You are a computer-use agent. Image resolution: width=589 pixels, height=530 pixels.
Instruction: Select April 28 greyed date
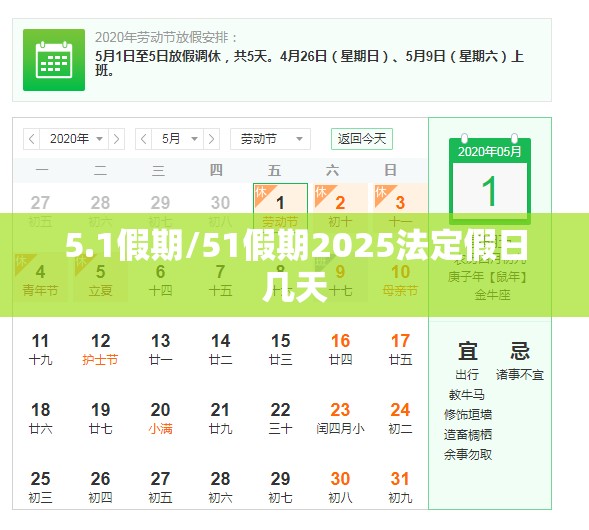[x=100, y=210]
